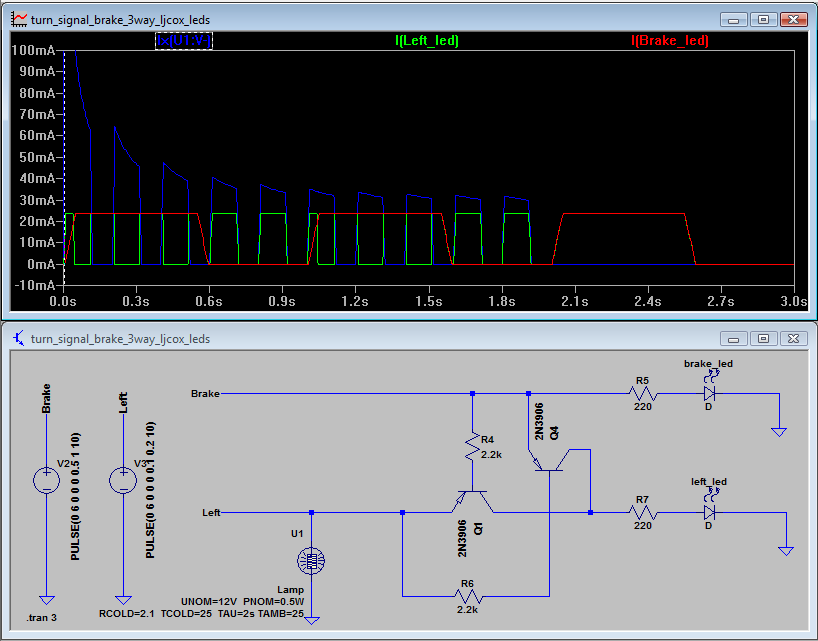Select the U1 lamp symbol
The width and height of the screenshot is (818, 641).
(311, 561)
